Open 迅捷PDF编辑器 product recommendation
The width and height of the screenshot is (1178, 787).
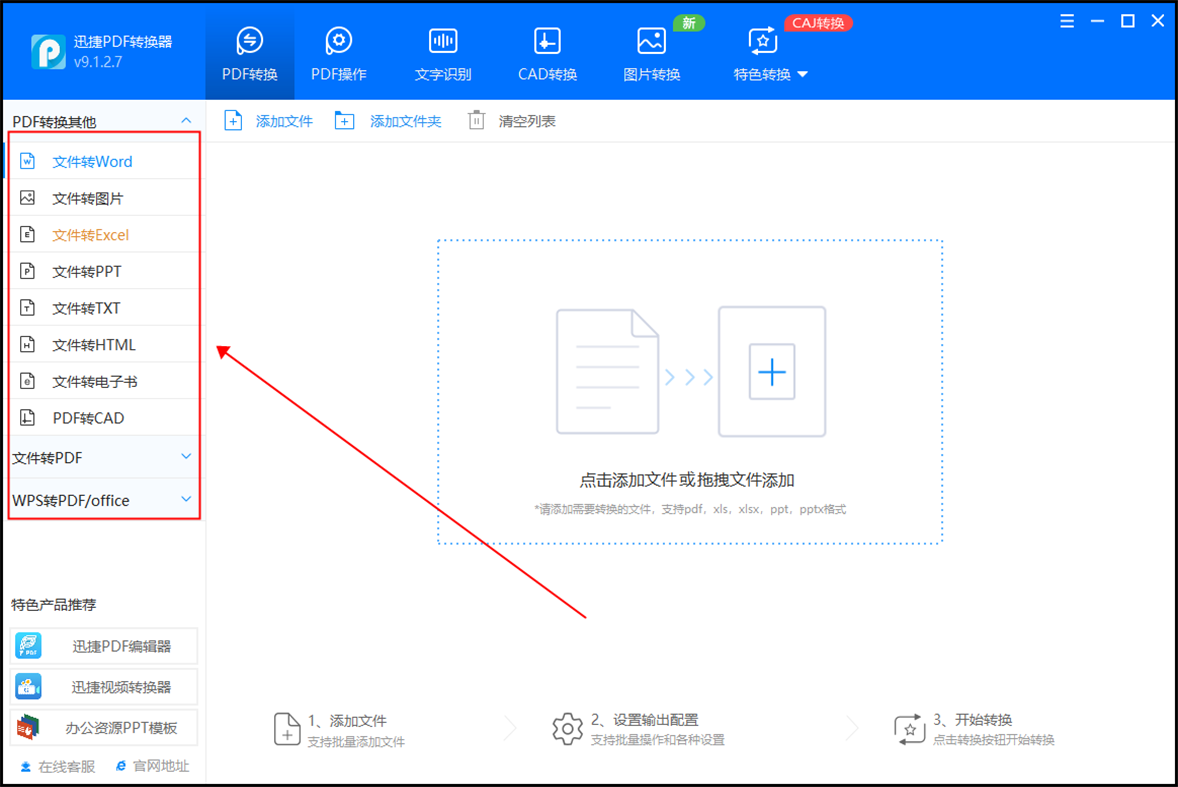[104, 646]
